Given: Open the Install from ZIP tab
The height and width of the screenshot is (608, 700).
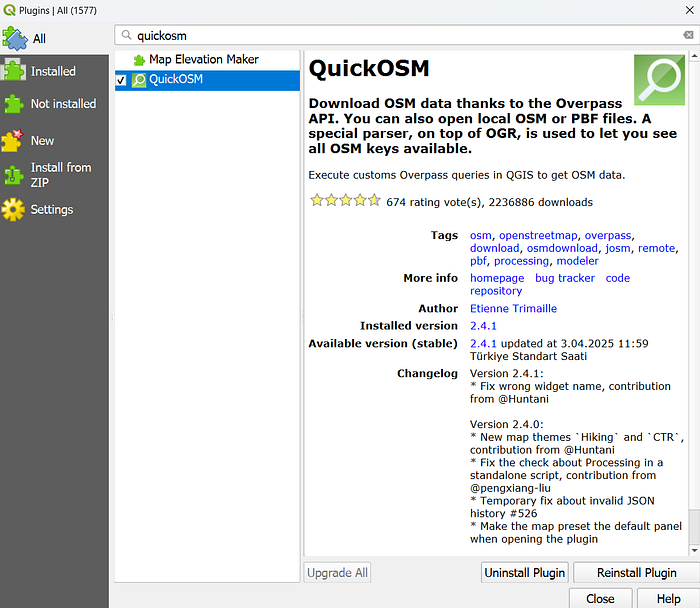Looking at the screenshot, I should (x=54, y=175).
